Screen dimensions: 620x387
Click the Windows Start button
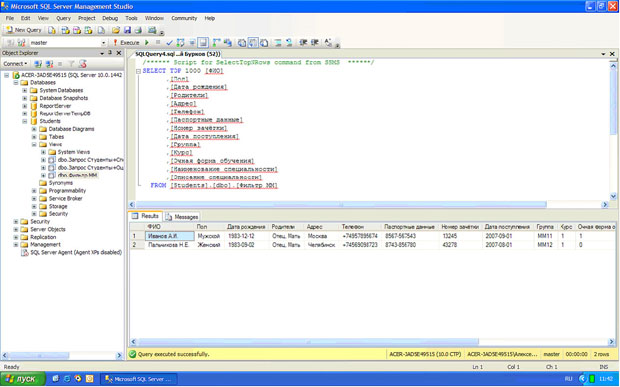(23, 379)
